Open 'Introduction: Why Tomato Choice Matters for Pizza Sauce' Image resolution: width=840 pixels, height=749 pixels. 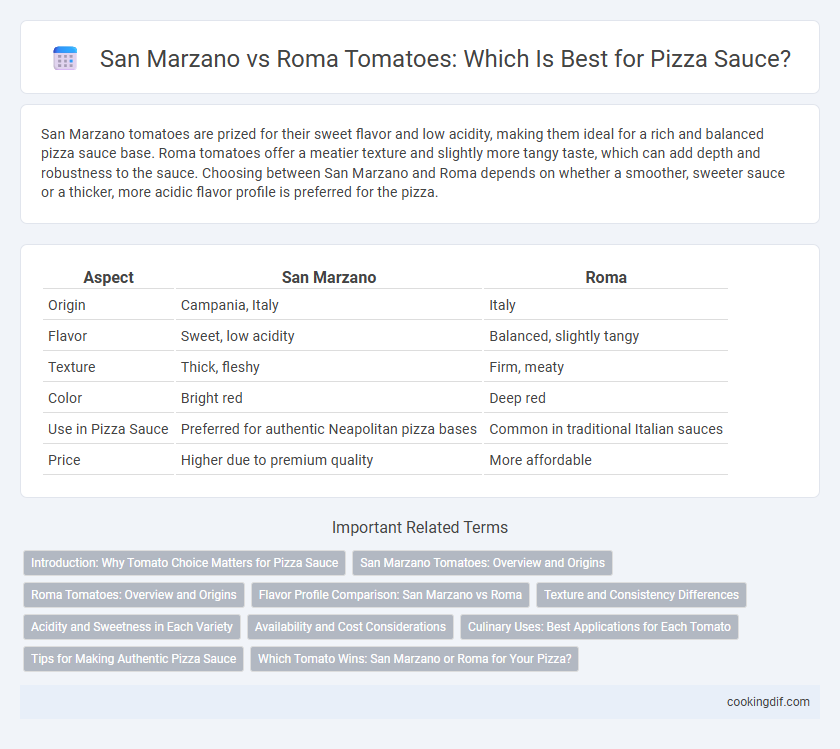pyautogui.click(x=184, y=563)
